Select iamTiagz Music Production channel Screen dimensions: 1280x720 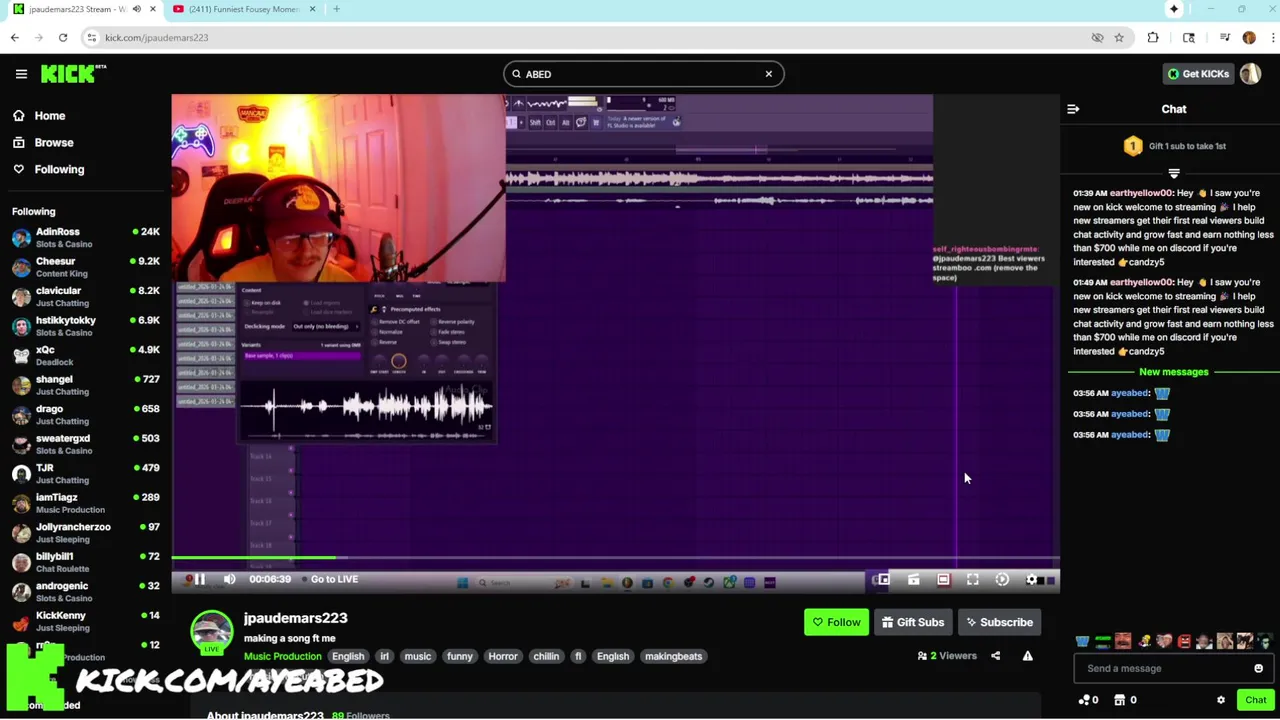click(85, 503)
